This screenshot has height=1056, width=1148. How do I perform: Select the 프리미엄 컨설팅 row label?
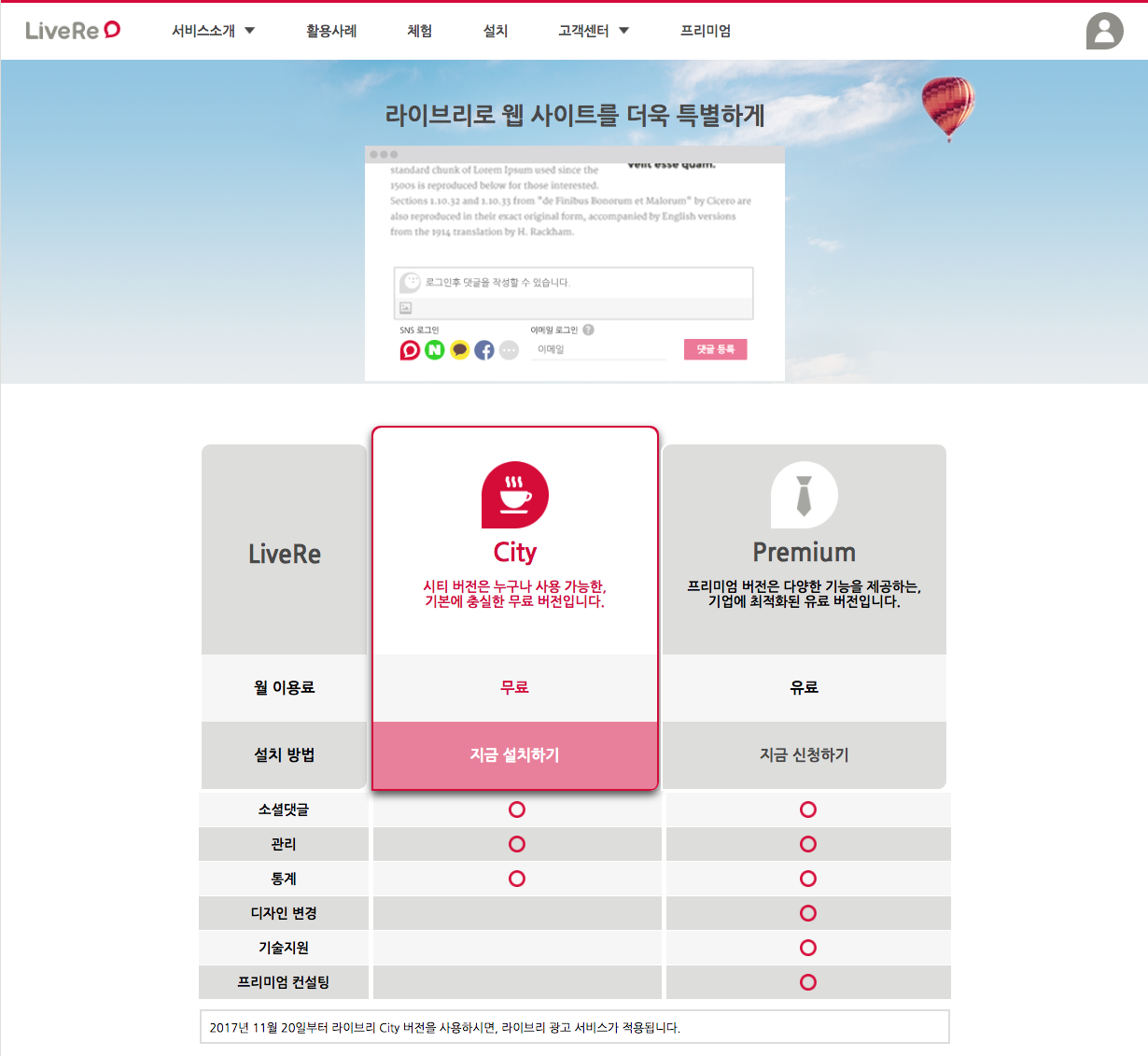click(x=284, y=982)
